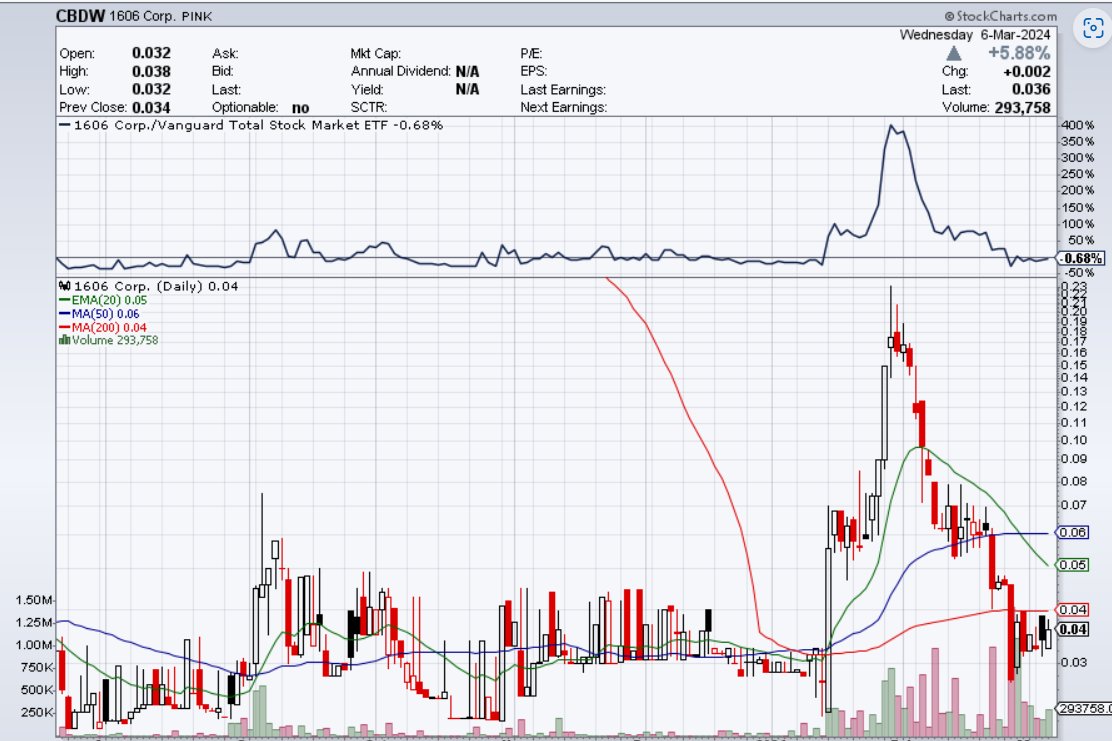Click the image lens scan icon
Image resolution: width=1112 pixels, height=741 pixels.
click(1093, 28)
